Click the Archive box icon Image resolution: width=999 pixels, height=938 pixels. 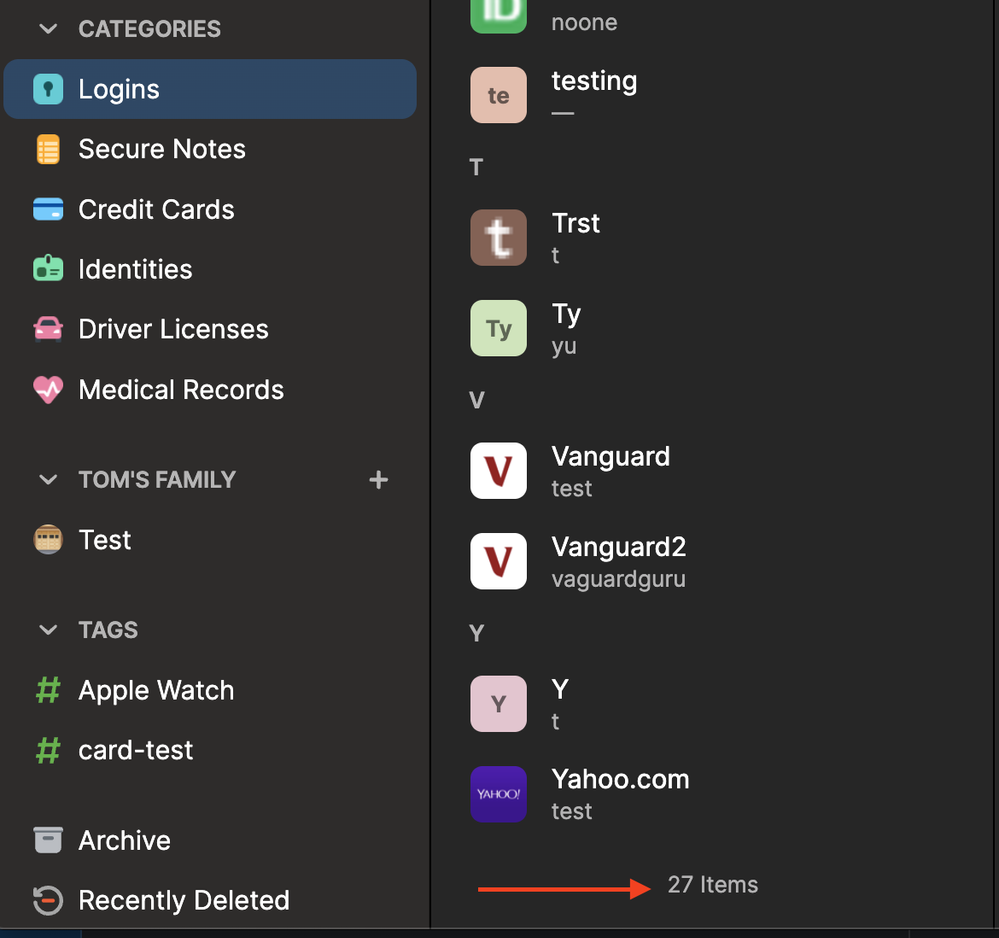[48, 840]
